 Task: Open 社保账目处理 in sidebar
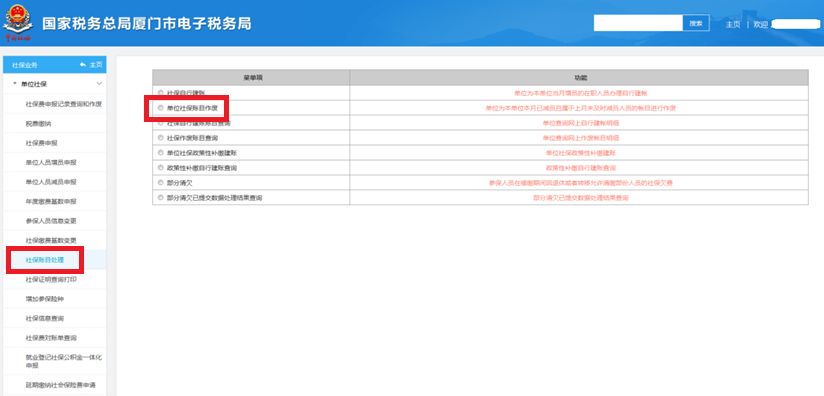[45, 260]
